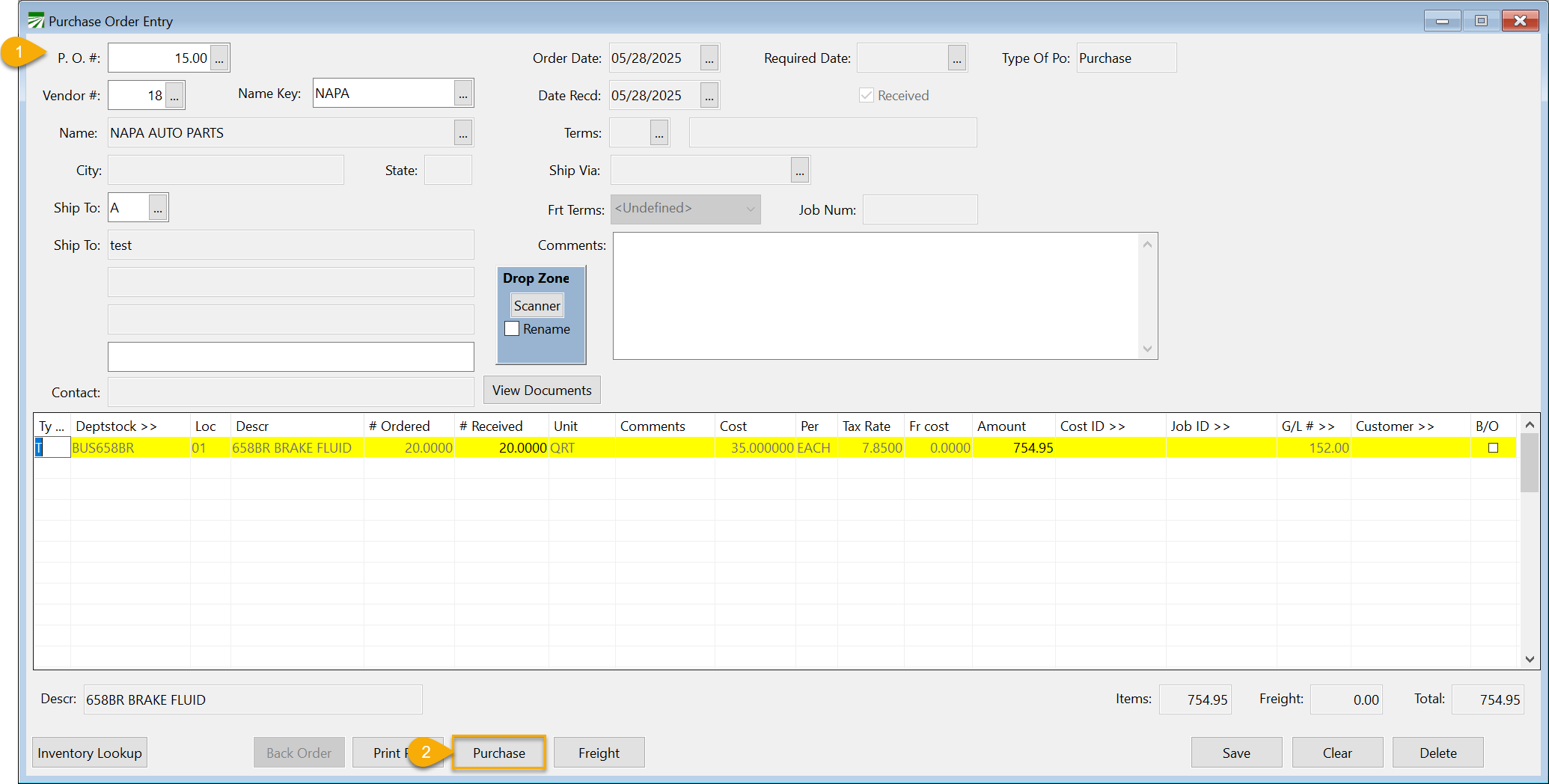Viewport: 1549px width, 784px height.
Task: Open the Required Date picker ellipsis button
Action: pyautogui.click(x=957, y=58)
